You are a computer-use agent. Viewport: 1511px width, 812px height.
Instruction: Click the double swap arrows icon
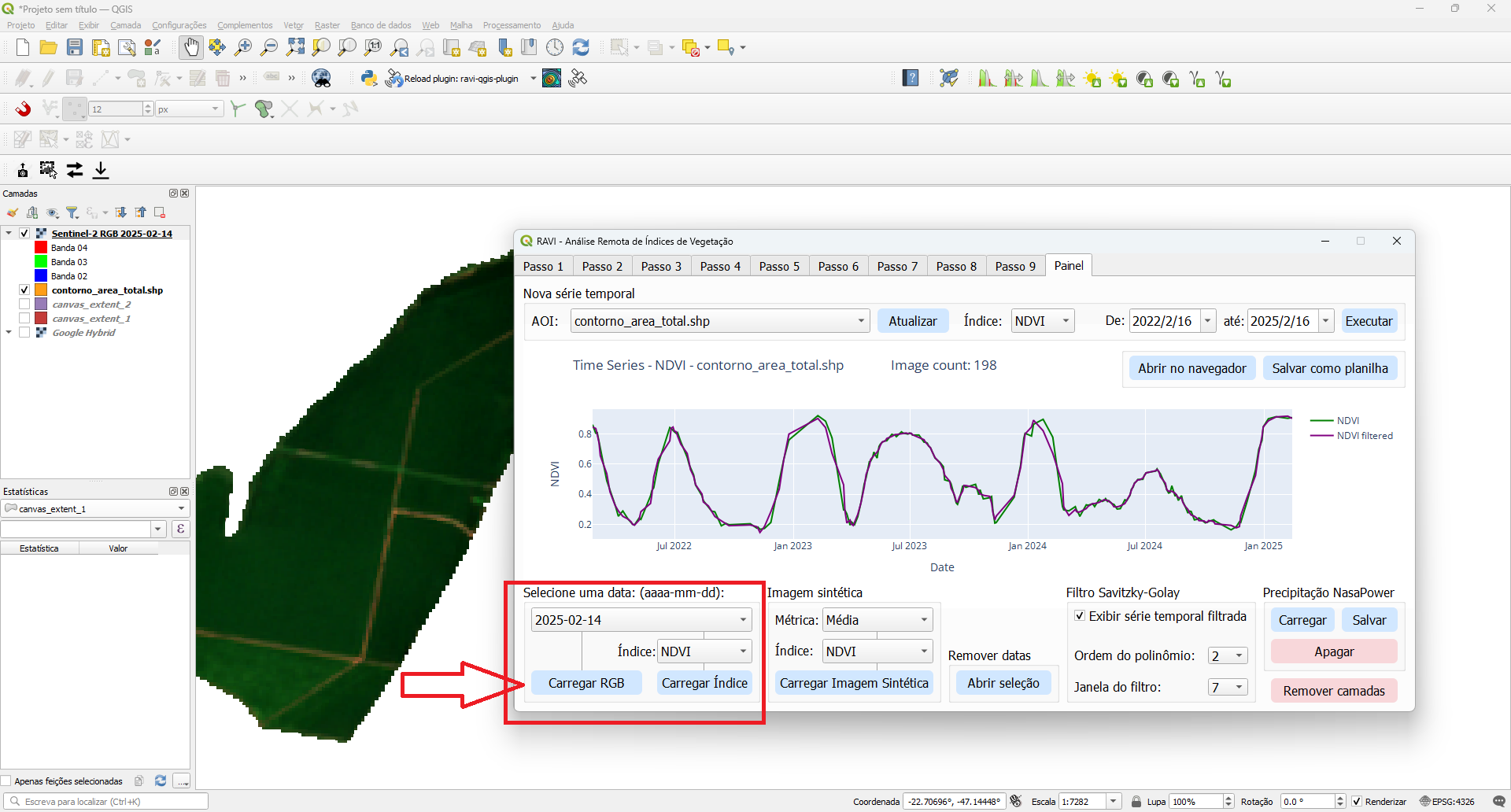(x=75, y=170)
